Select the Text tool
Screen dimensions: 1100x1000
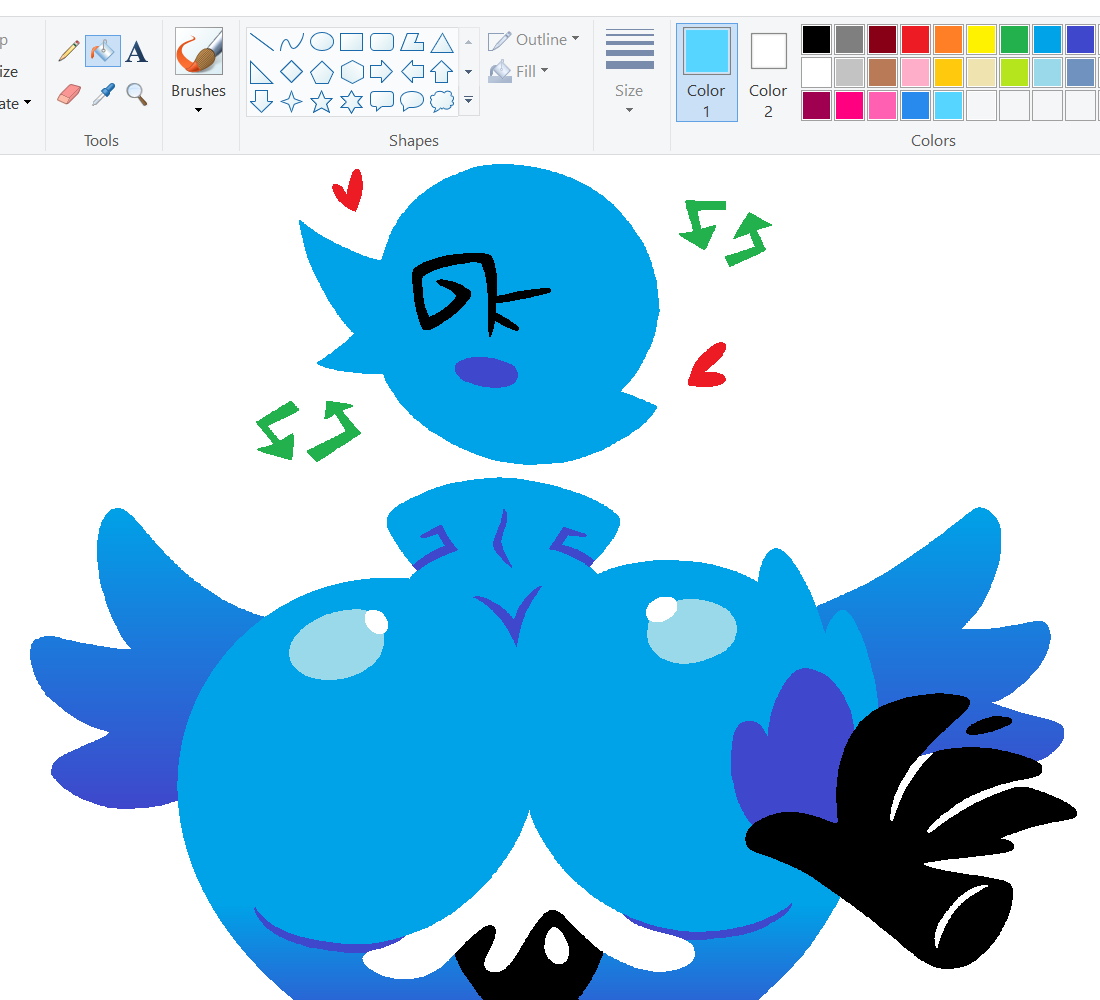click(137, 51)
